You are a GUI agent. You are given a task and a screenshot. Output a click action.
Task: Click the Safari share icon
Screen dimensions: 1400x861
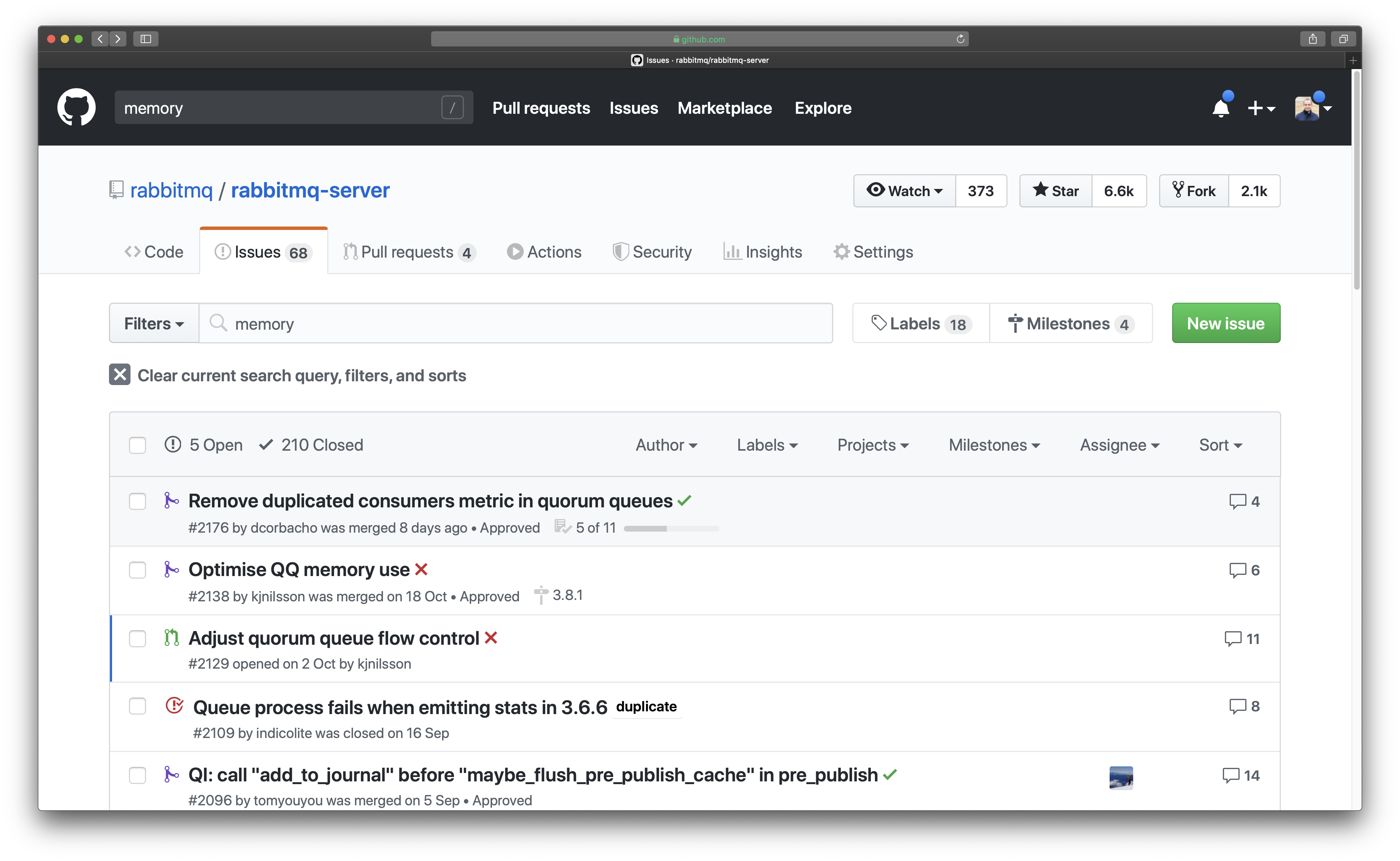1312,39
